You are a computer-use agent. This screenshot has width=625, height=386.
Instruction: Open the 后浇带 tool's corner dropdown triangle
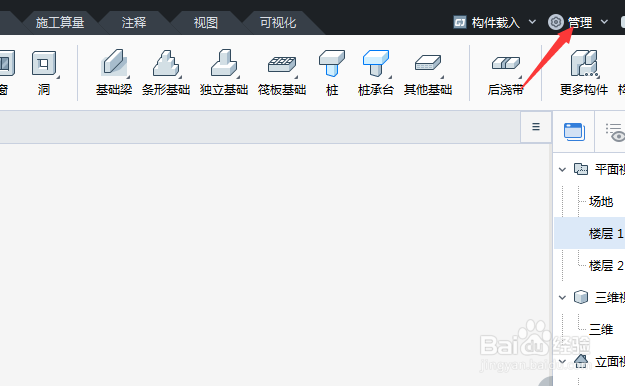pos(520,77)
